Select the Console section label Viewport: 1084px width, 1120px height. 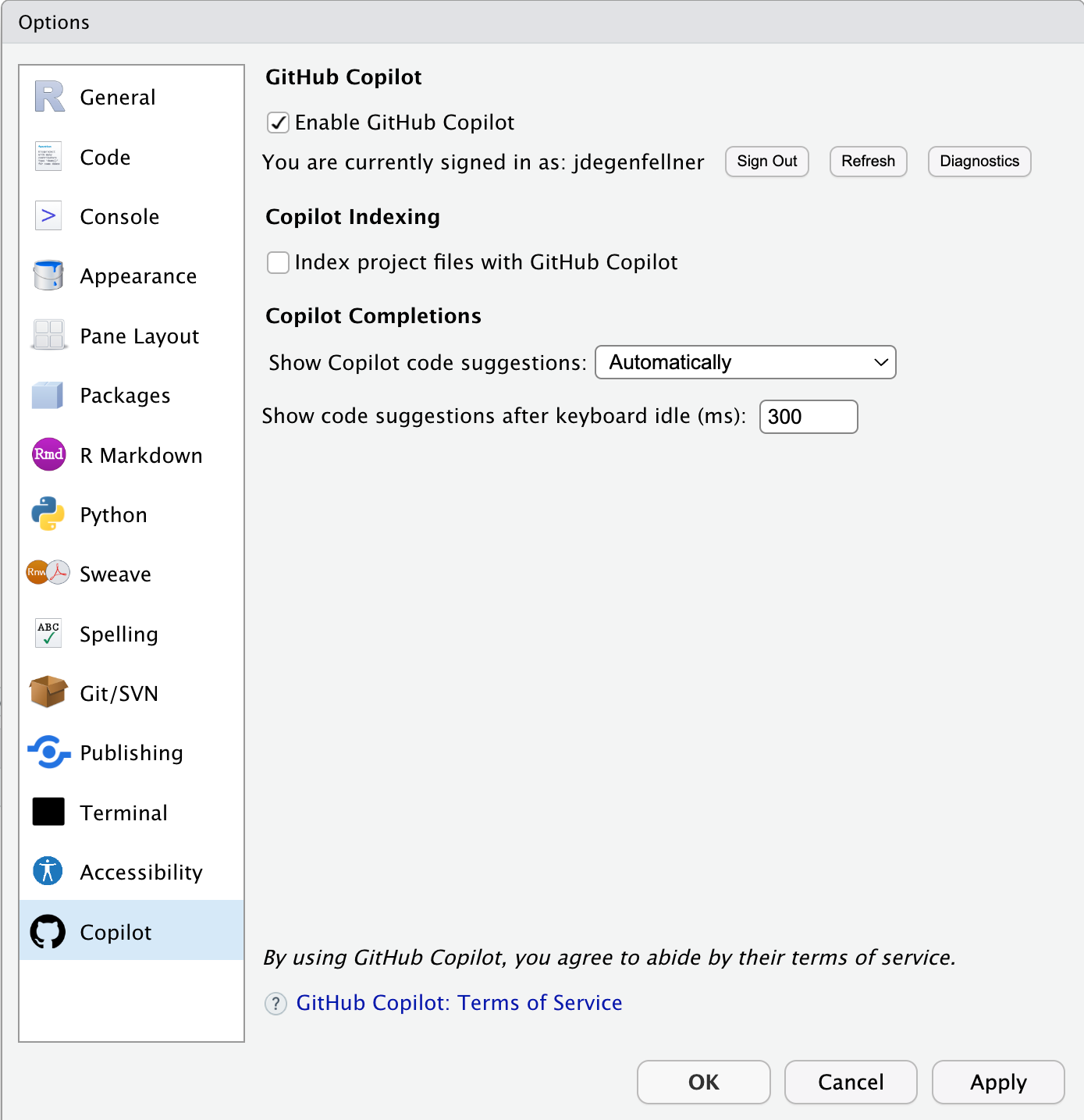click(120, 216)
